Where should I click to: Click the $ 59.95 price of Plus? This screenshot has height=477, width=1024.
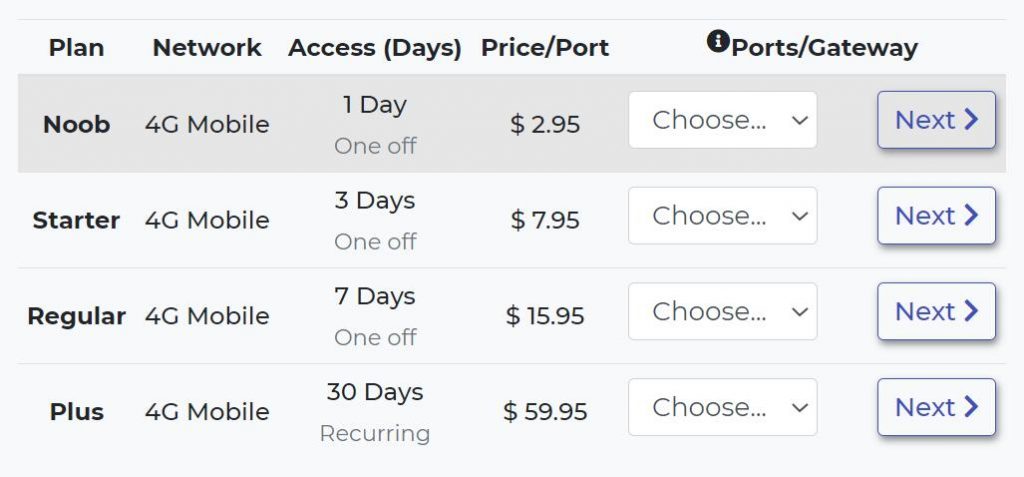coord(545,412)
